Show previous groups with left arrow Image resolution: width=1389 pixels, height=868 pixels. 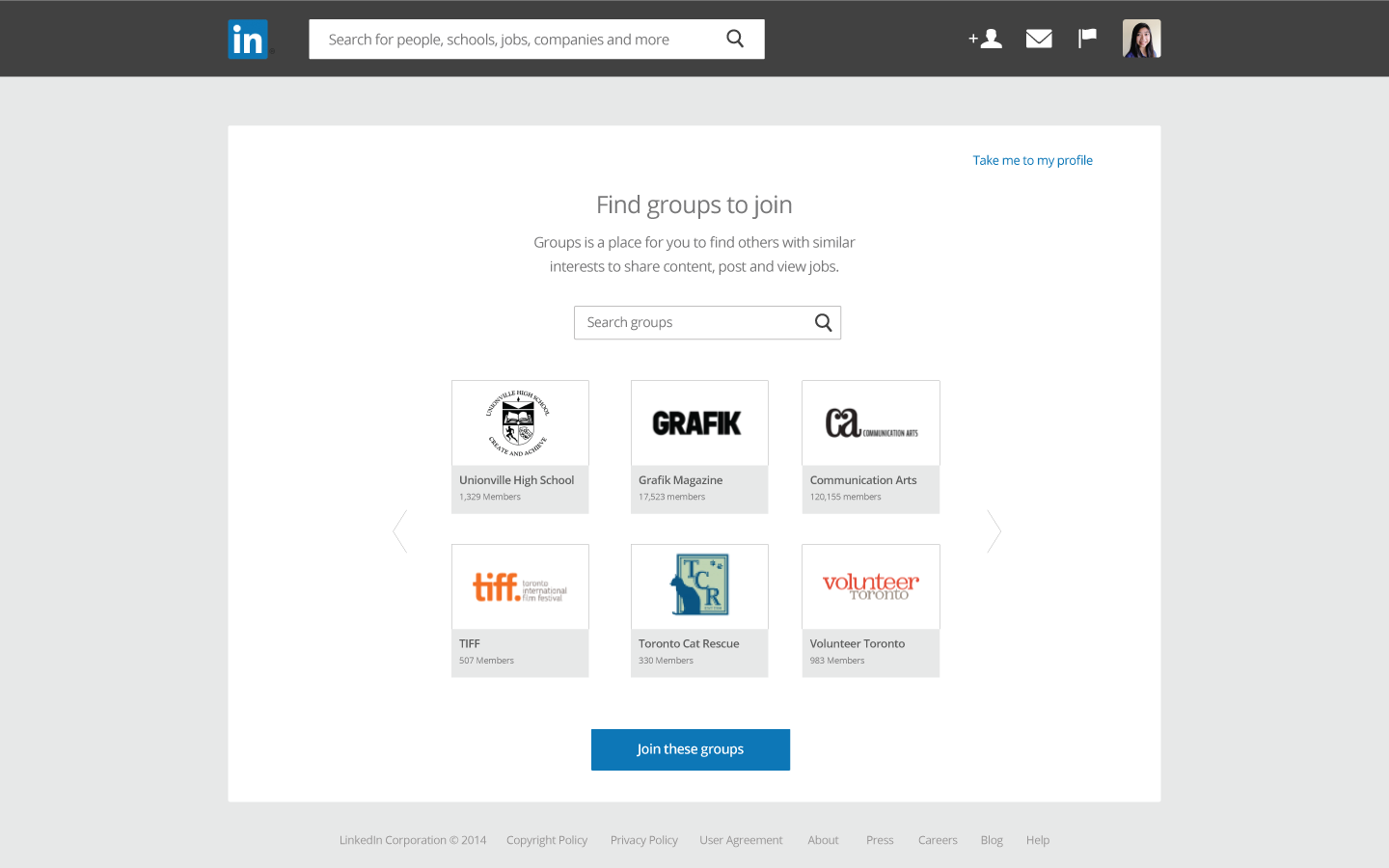click(400, 531)
